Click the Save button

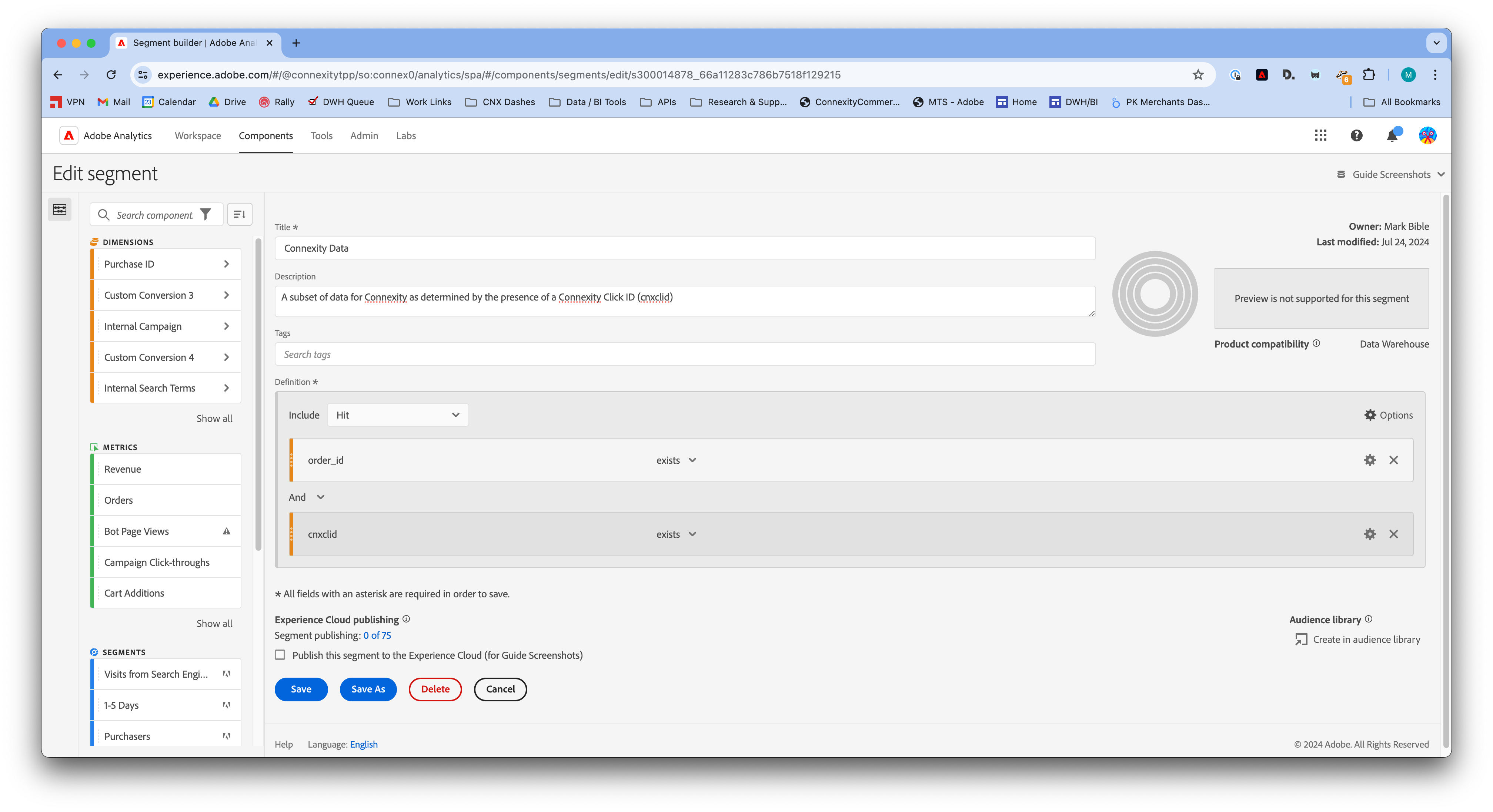(x=301, y=689)
